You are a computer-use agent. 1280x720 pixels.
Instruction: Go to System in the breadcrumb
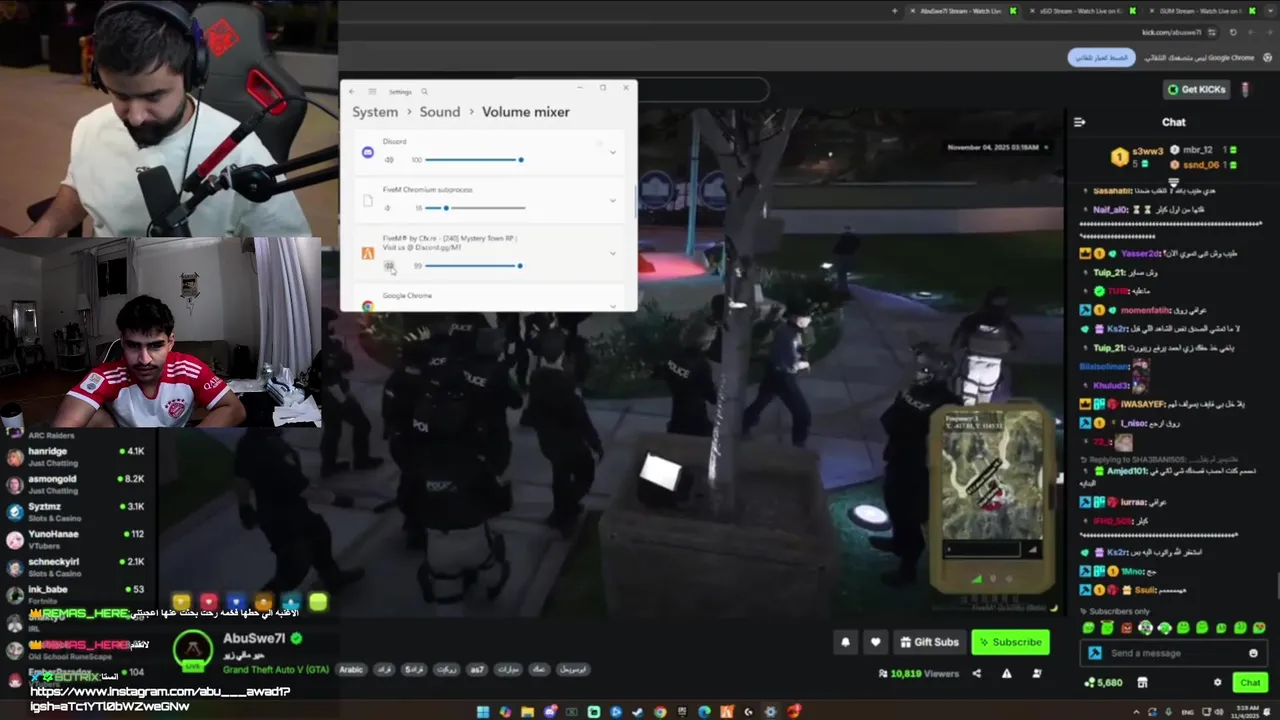(x=375, y=112)
